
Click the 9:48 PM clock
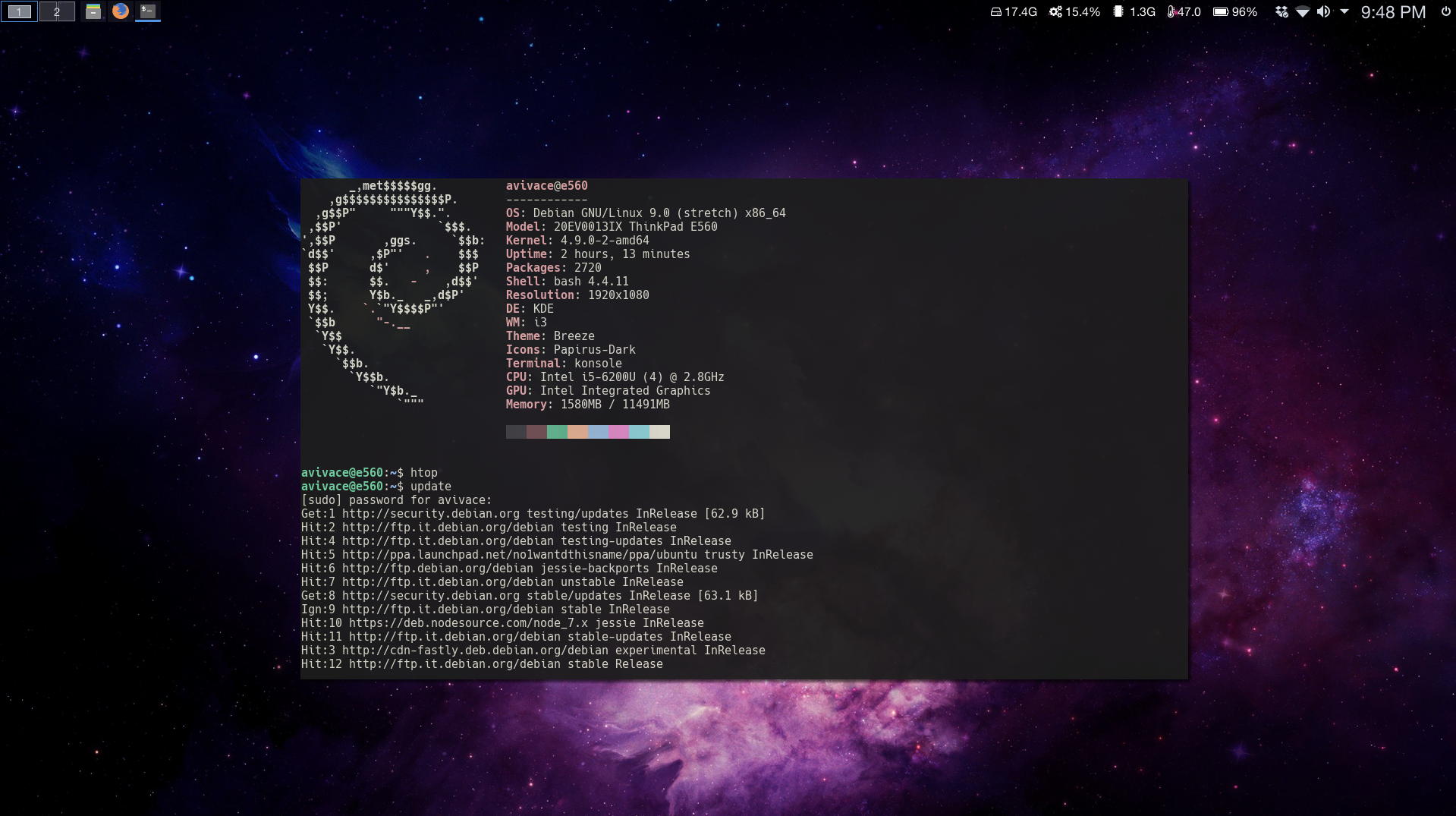tap(1393, 12)
